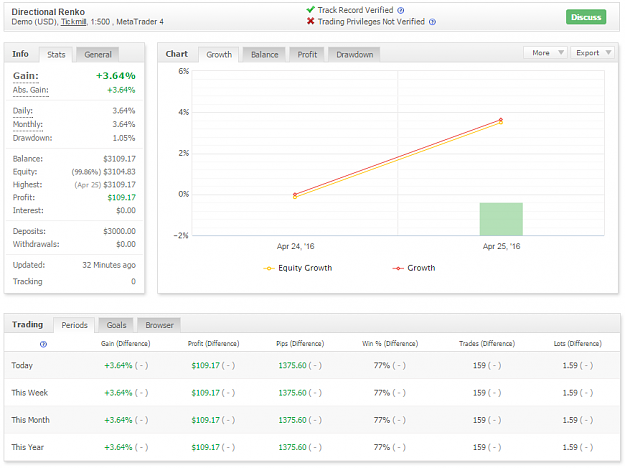
Task: Open the Periods tab in Trading
Action: pos(74,325)
